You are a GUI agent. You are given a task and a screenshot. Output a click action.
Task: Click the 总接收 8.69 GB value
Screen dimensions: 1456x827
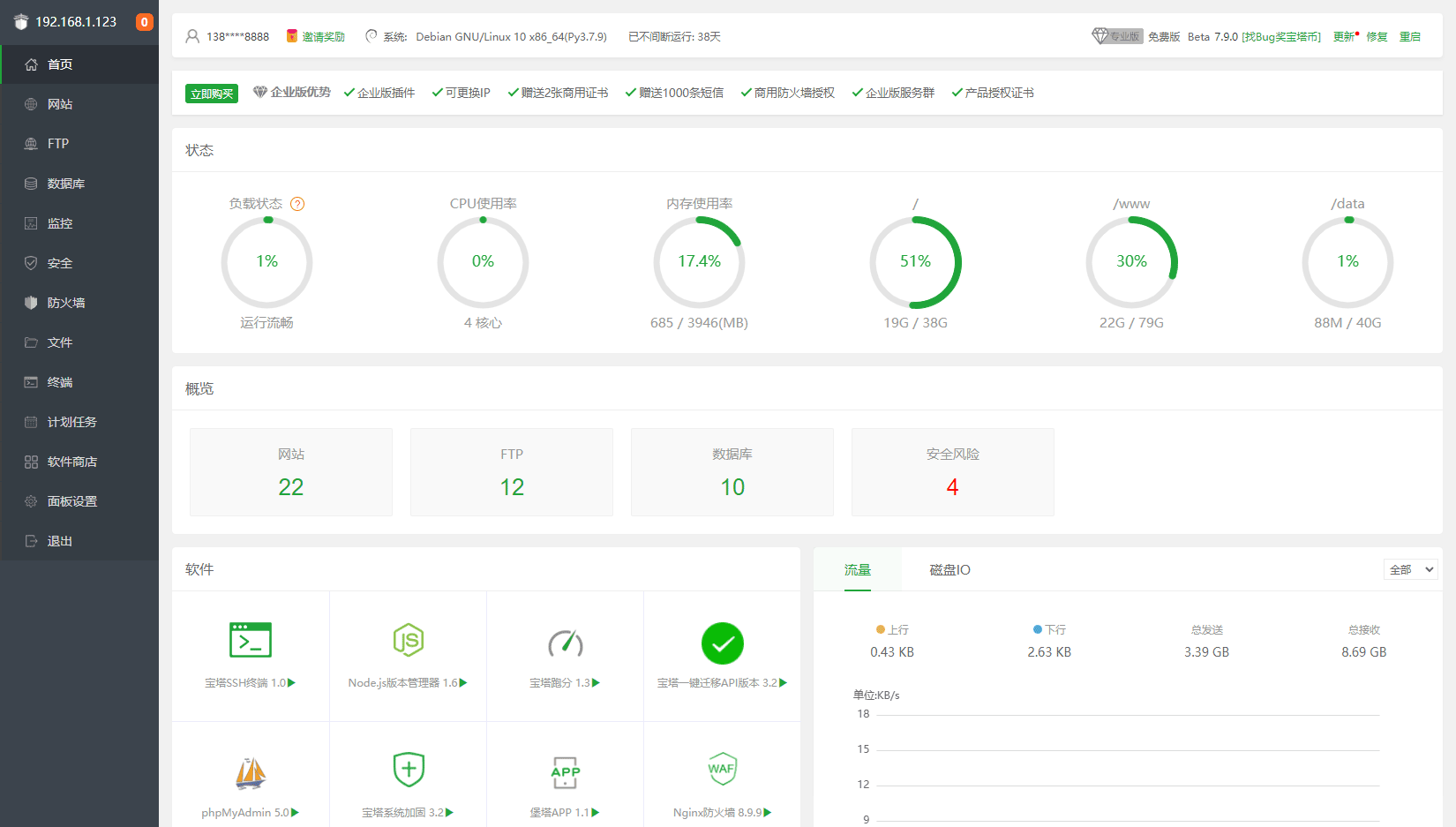click(1363, 652)
